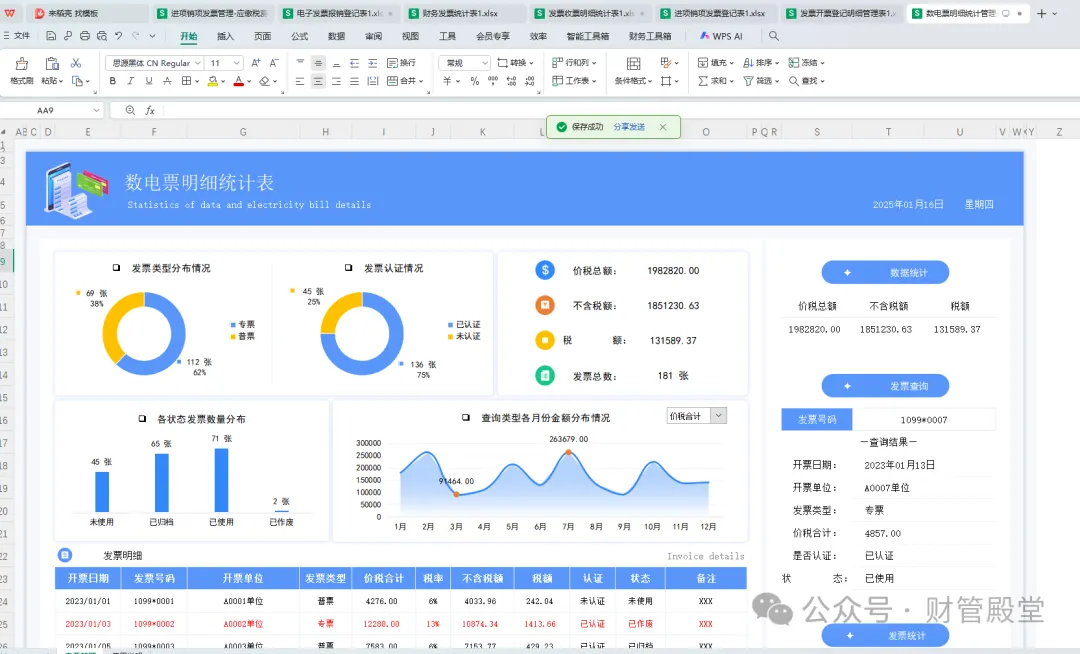Click the Format Painter (格式刷) icon
Viewport: 1080px width, 654px height.
[x=21, y=64]
